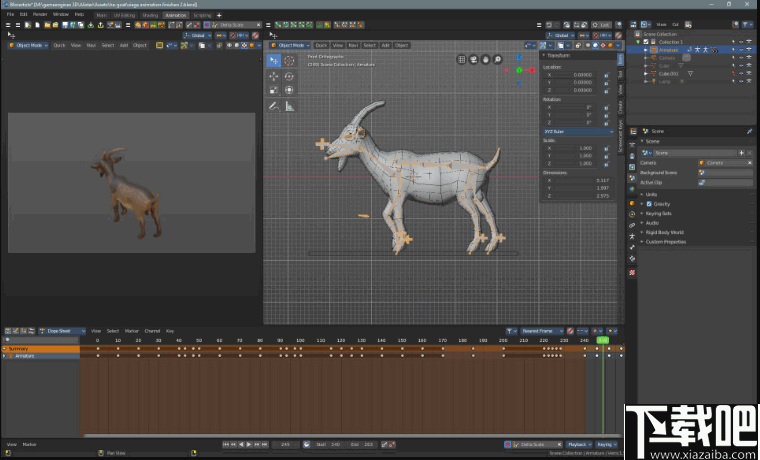Click the green current frame marker in timeline
This screenshot has width=760, height=460.
[602, 340]
